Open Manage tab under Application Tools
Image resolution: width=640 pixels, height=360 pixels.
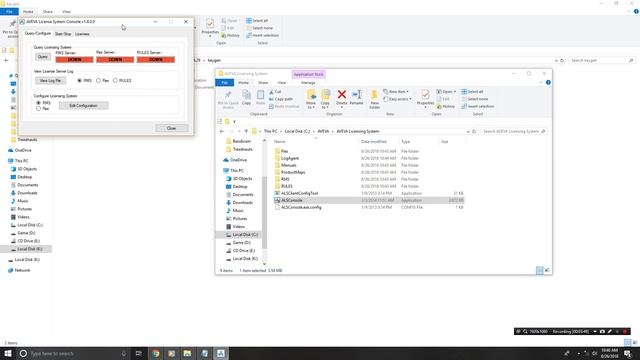tap(308, 82)
